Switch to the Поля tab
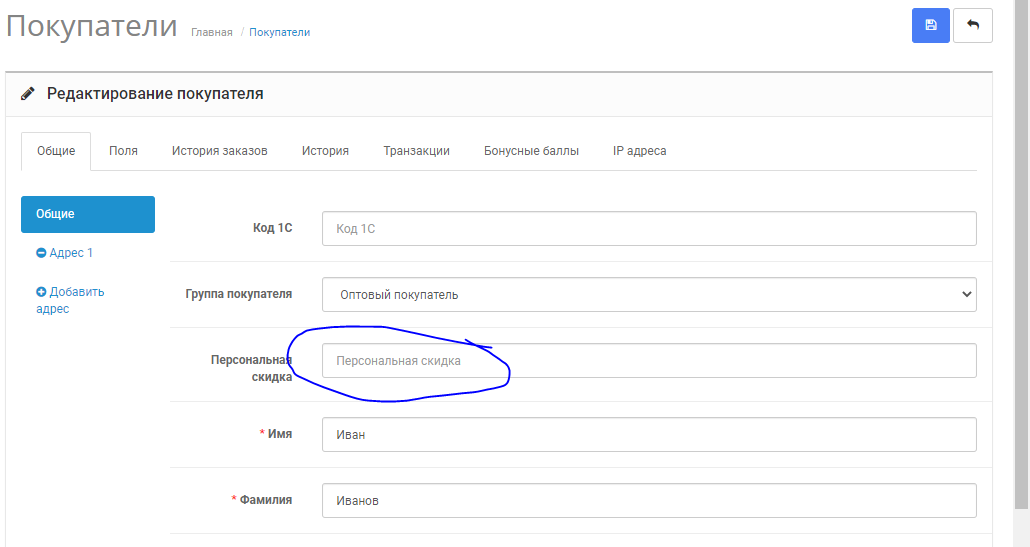The width and height of the screenshot is (1030, 547). click(123, 151)
